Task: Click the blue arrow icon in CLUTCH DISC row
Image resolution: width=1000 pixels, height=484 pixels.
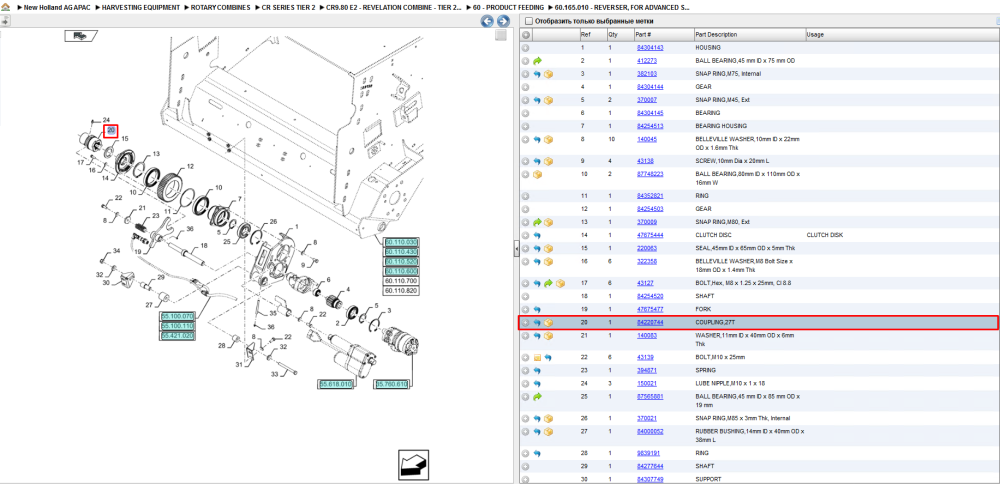Action: pos(537,235)
